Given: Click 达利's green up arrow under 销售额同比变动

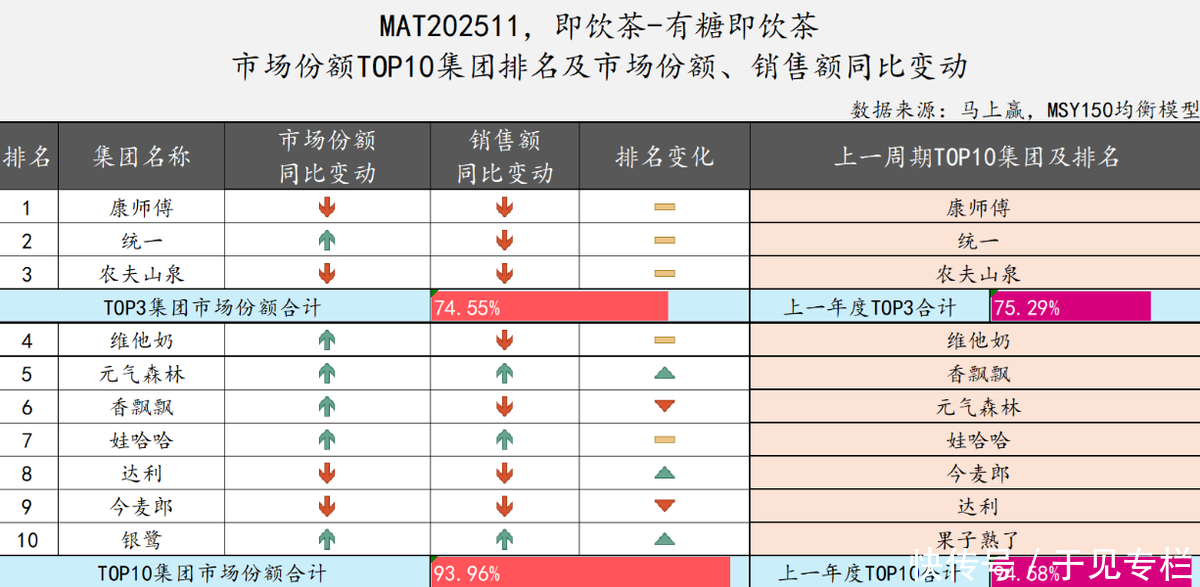Looking at the screenshot, I should [504, 473].
